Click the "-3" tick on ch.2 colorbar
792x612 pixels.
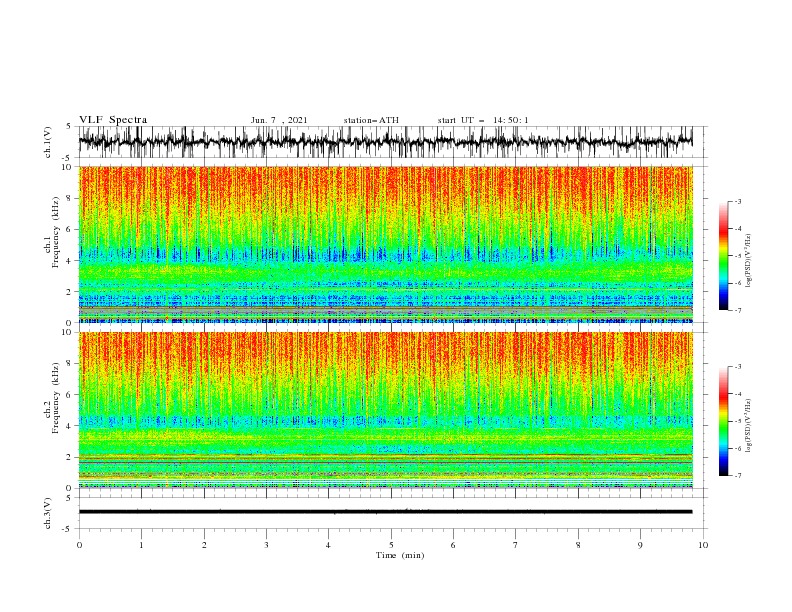click(738, 367)
